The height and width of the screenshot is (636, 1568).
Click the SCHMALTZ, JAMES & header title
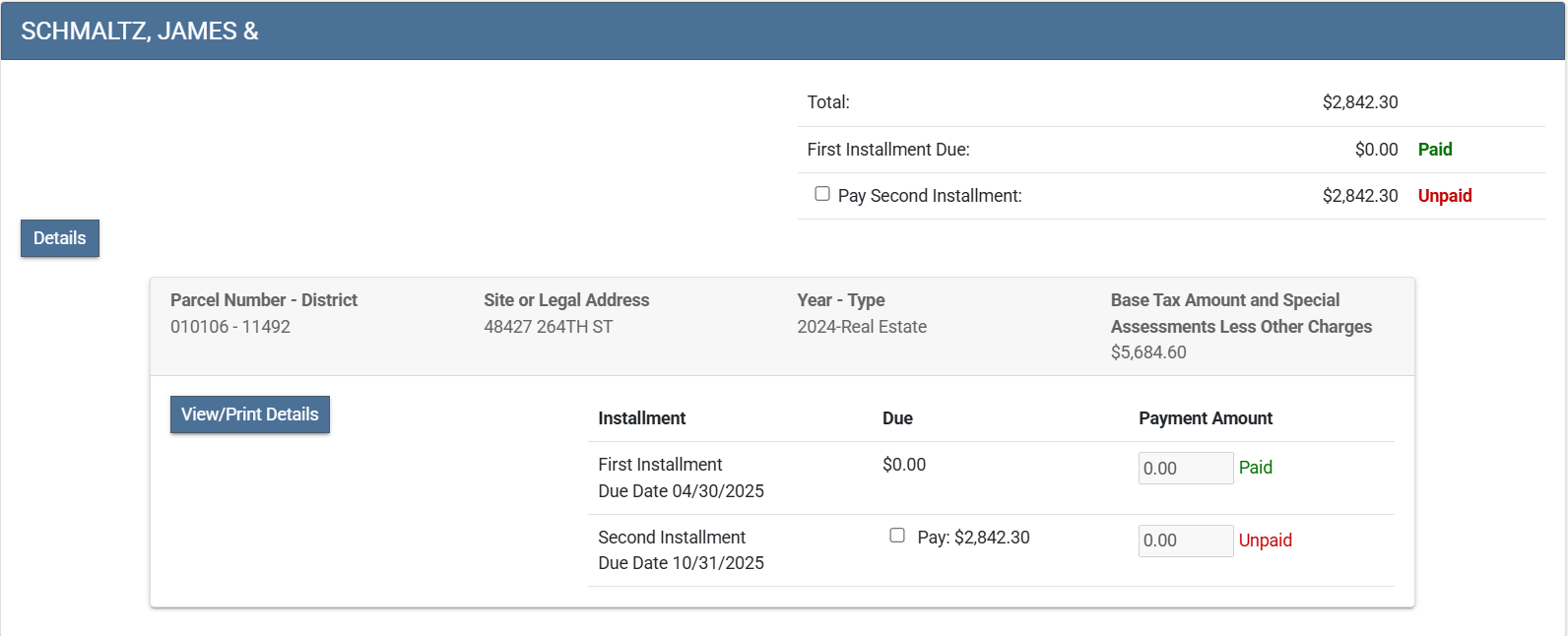click(x=140, y=32)
